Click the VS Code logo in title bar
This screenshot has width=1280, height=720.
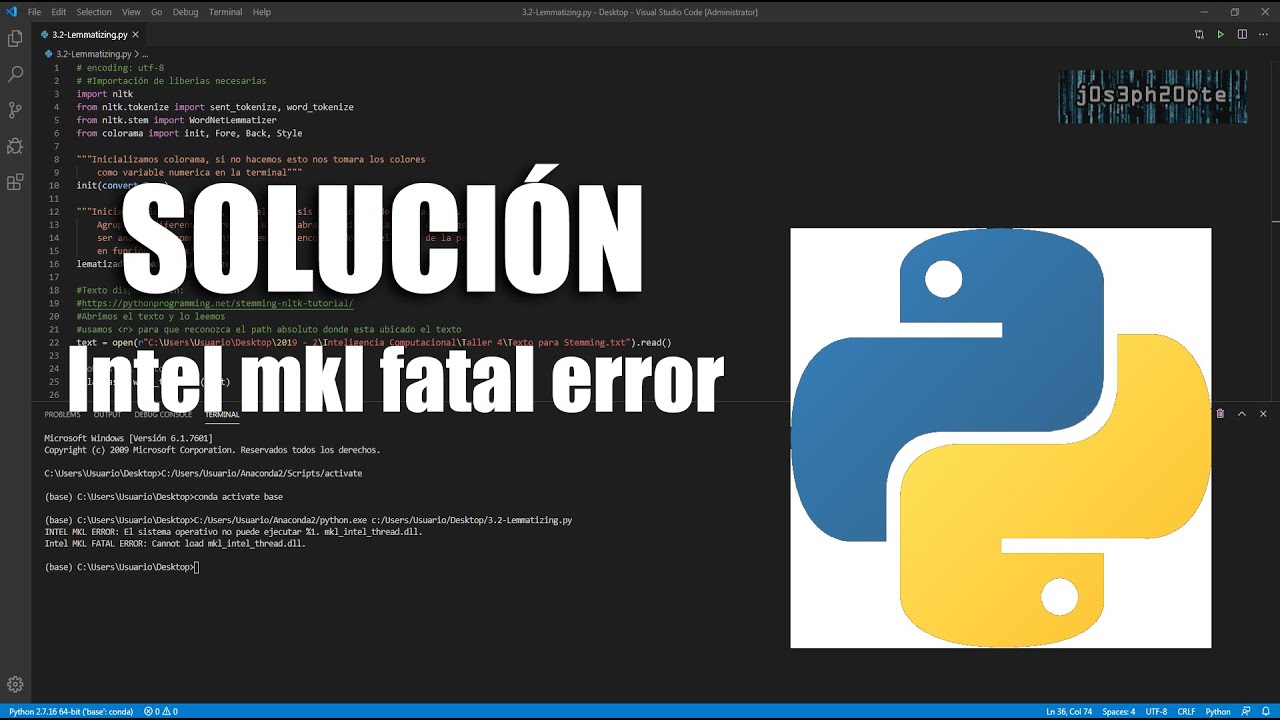11,12
